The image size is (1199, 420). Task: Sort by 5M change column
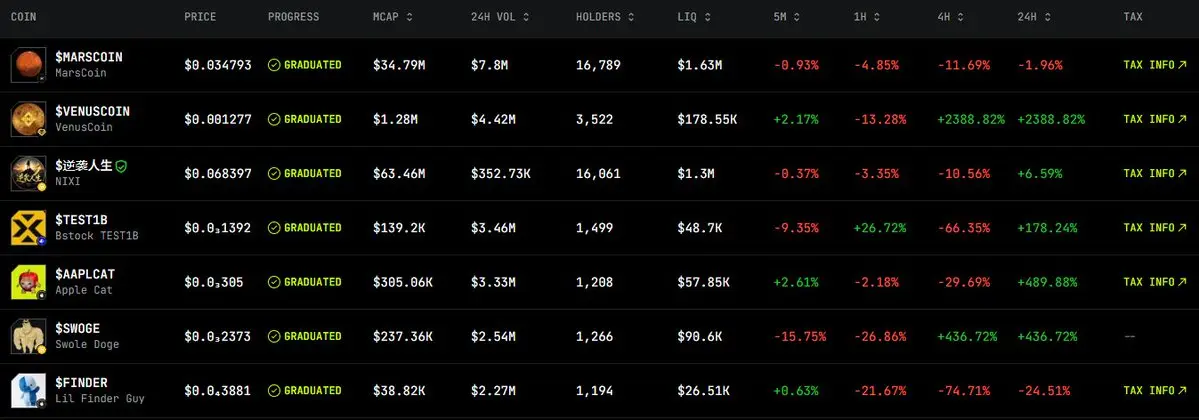788,17
